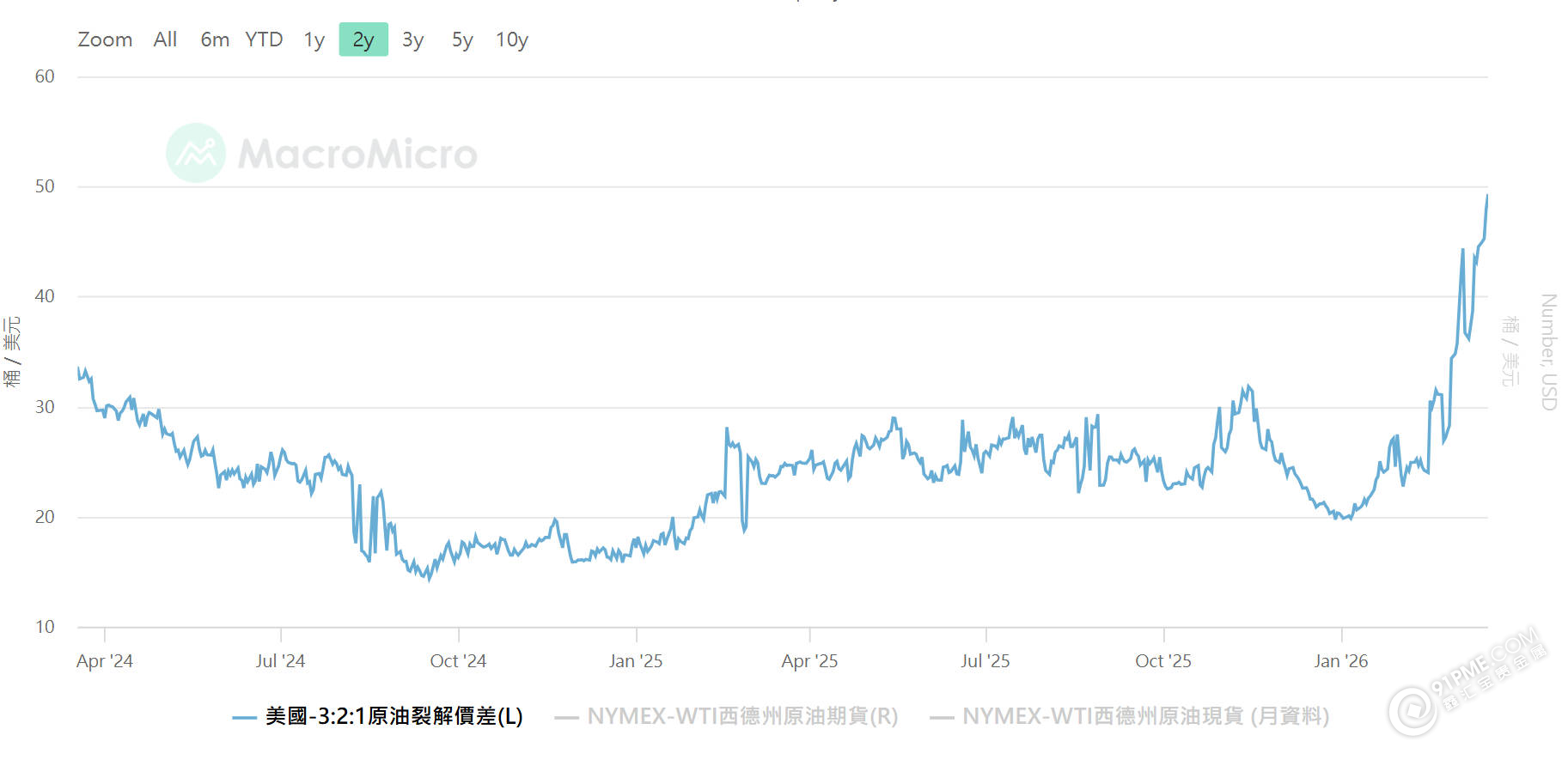Click the MacroMicro logo watermark
Viewport: 1562px width, 784px height.
(x=322, y=153)
